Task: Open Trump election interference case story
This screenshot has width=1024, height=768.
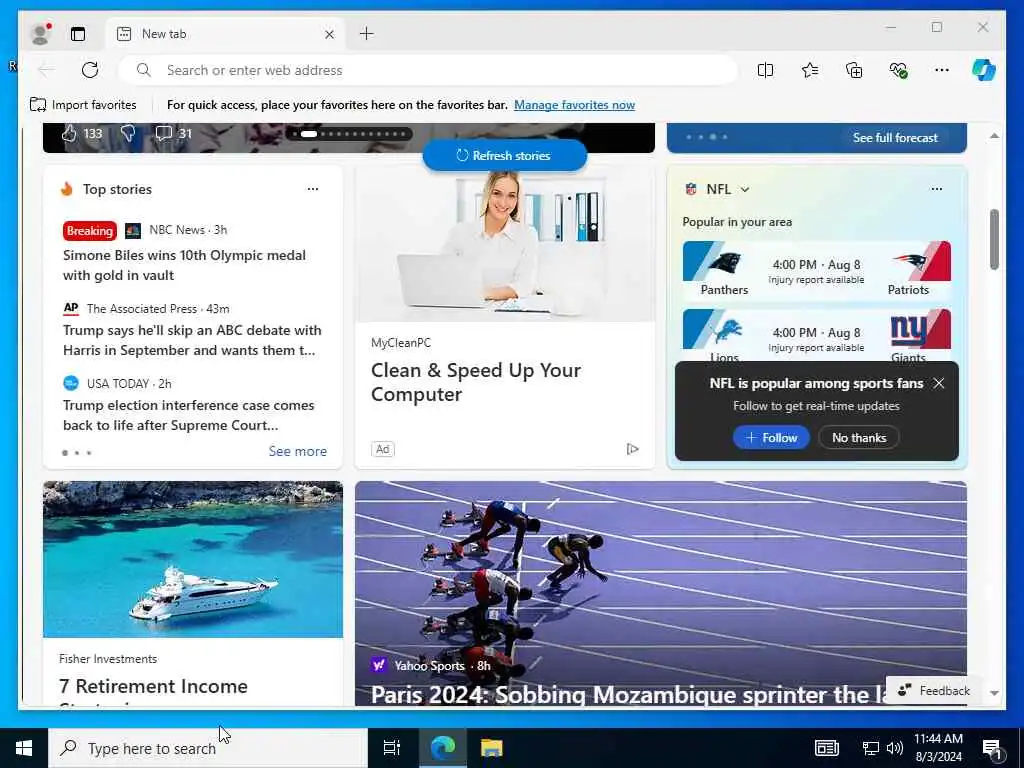Action: click(x=189, y=415)
